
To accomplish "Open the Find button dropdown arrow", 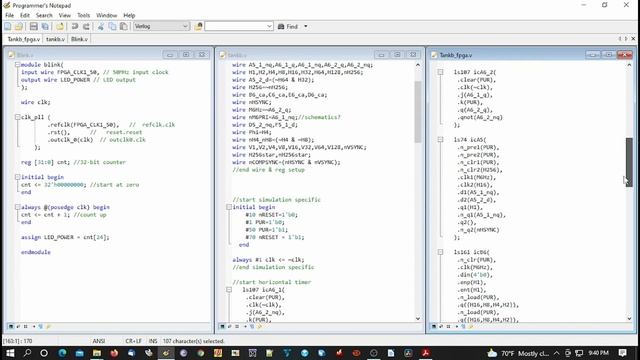I will coord(306,27).
